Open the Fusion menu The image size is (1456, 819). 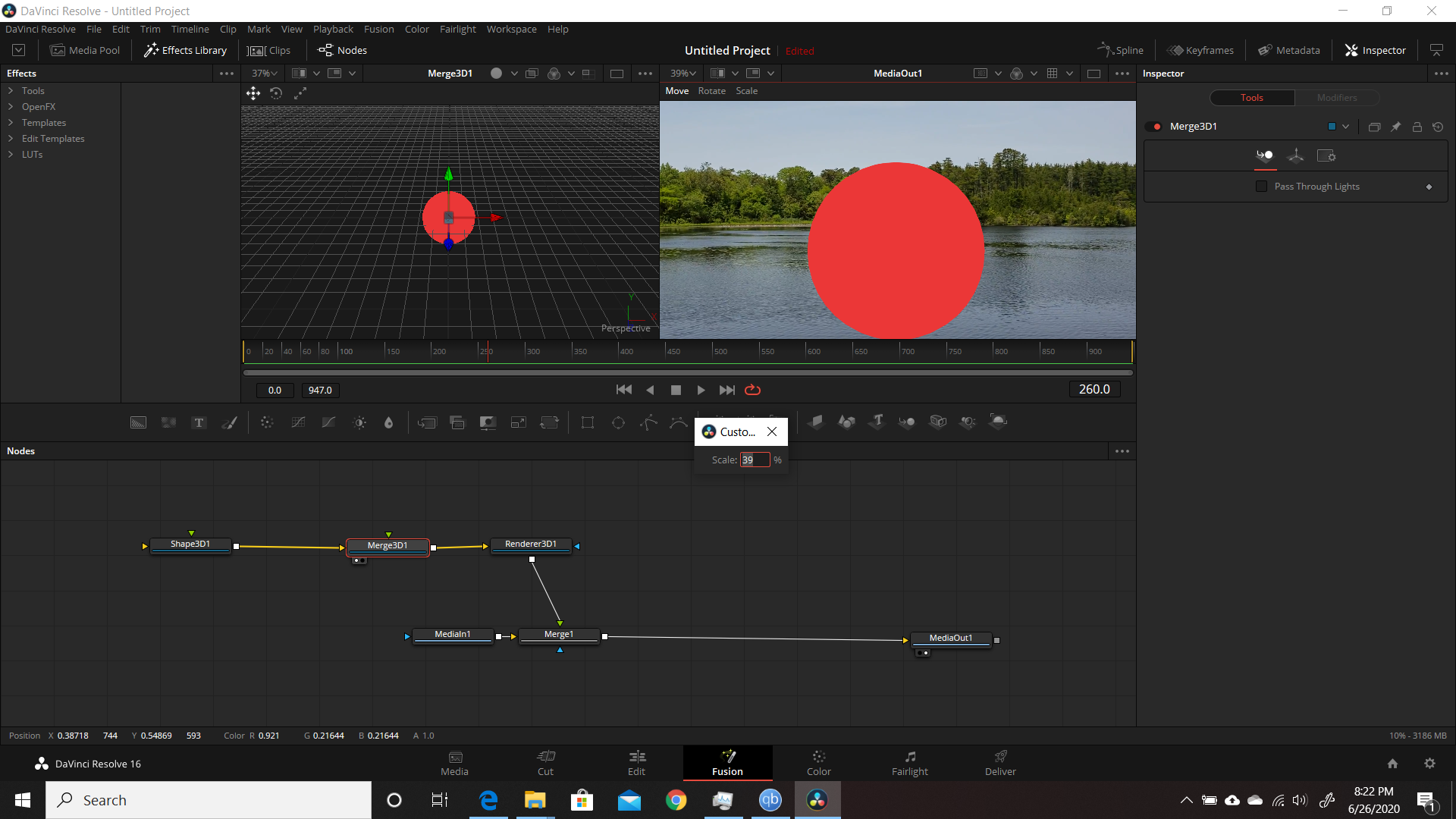378,29
